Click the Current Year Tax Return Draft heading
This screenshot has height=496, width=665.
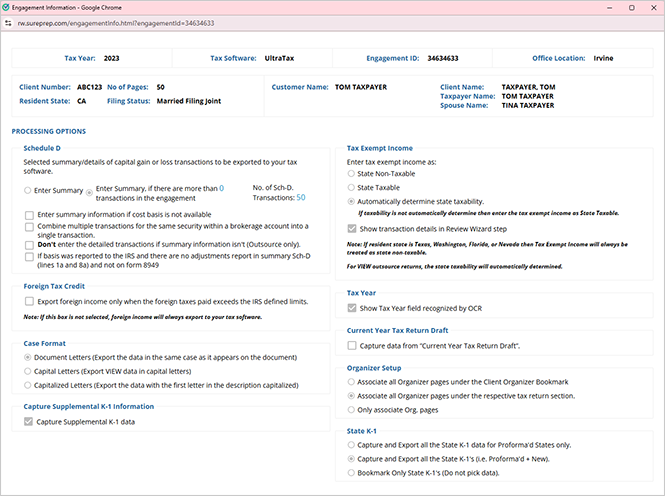pyautogui.click(x=397, y=330)
